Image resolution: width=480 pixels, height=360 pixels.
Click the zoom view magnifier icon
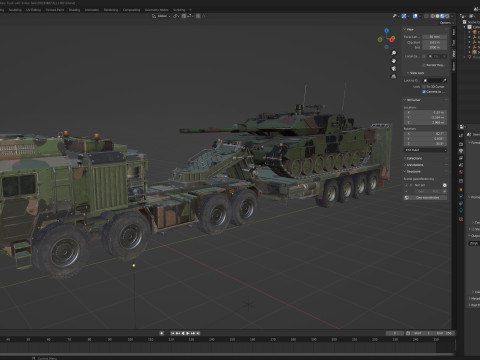pos(394,53)
